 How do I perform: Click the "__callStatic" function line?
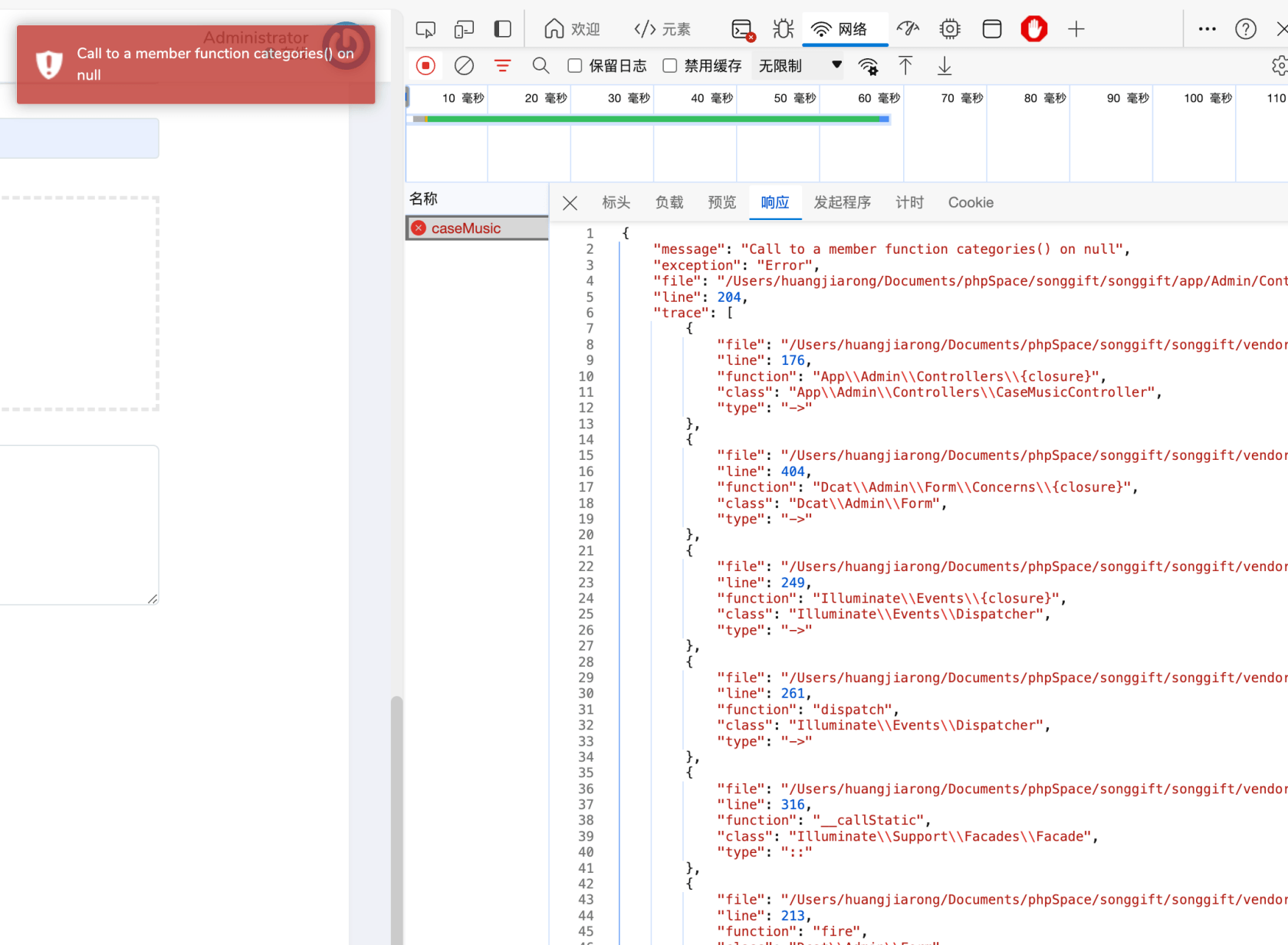point(823,820)
